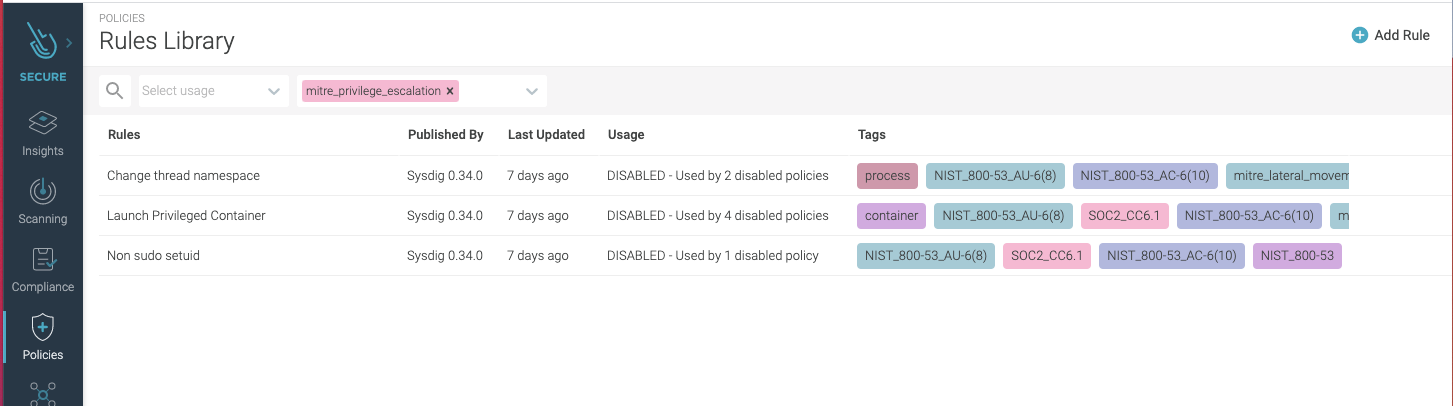Open the Insights section

43,133
